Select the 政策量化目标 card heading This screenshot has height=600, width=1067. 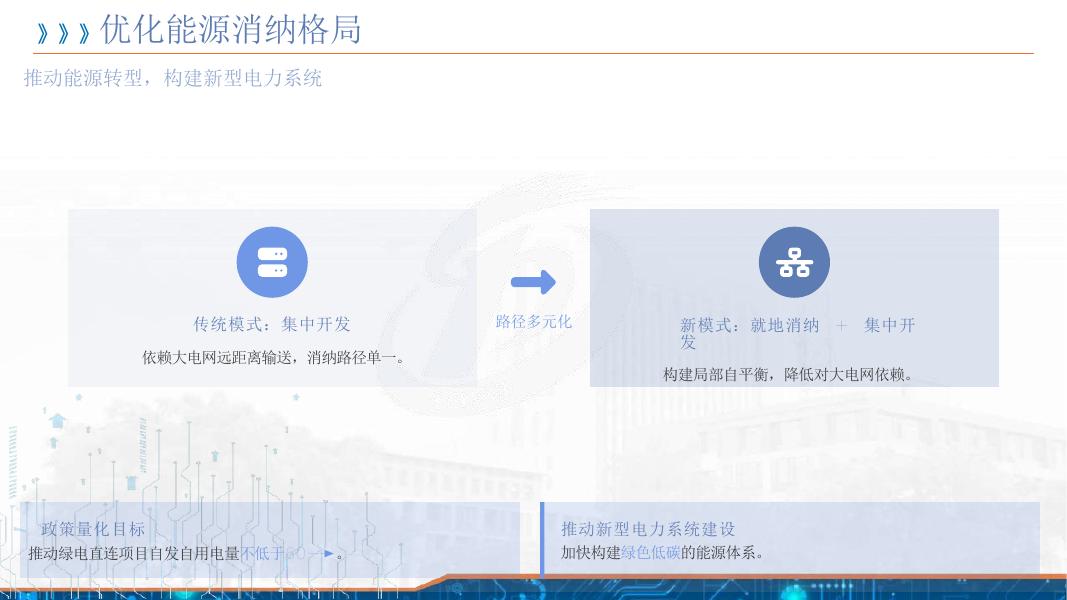[x=93, y=529]
